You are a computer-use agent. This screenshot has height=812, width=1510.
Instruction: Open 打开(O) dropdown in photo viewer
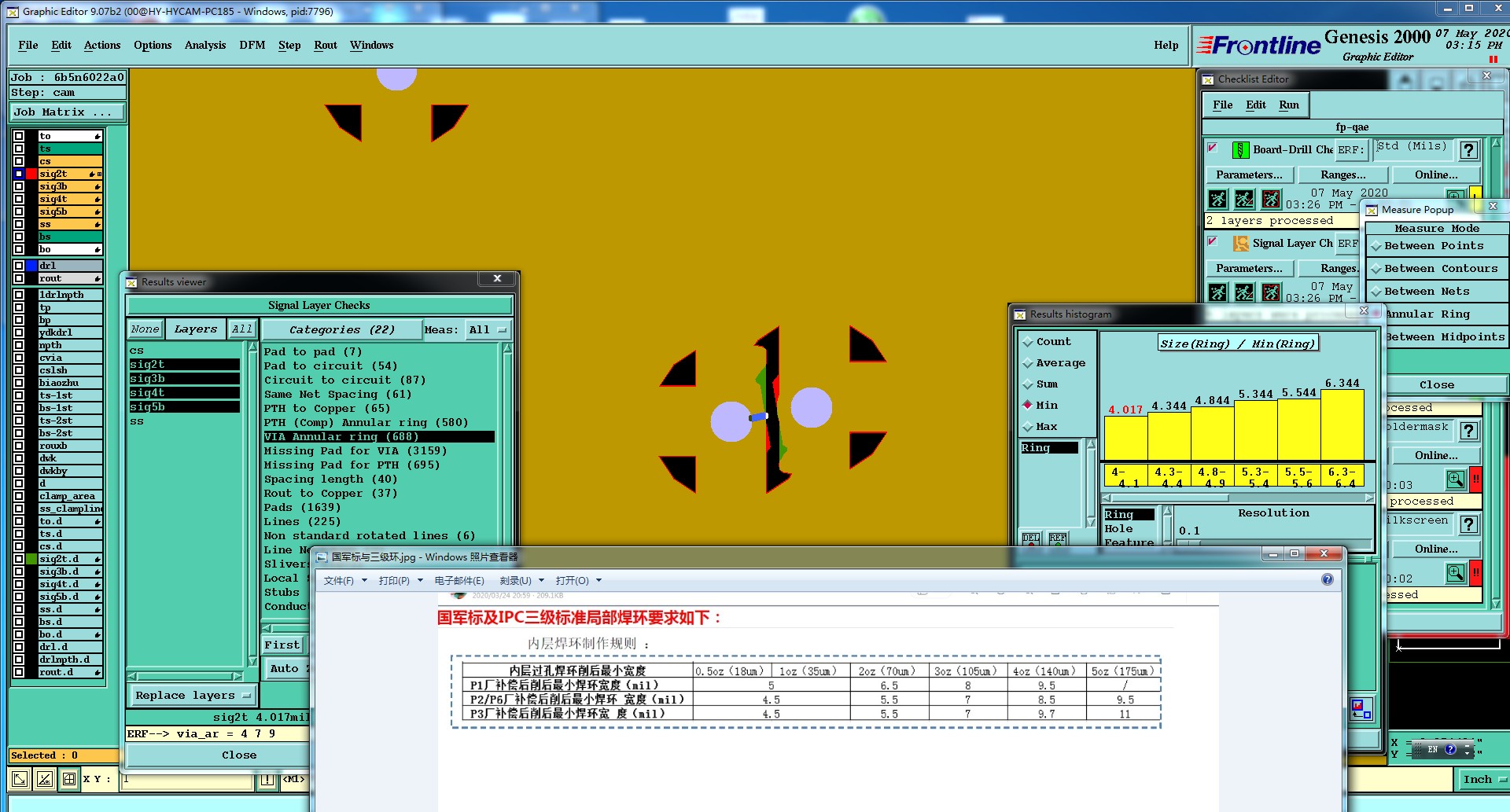pyautogui.click(x=578, y=580)
